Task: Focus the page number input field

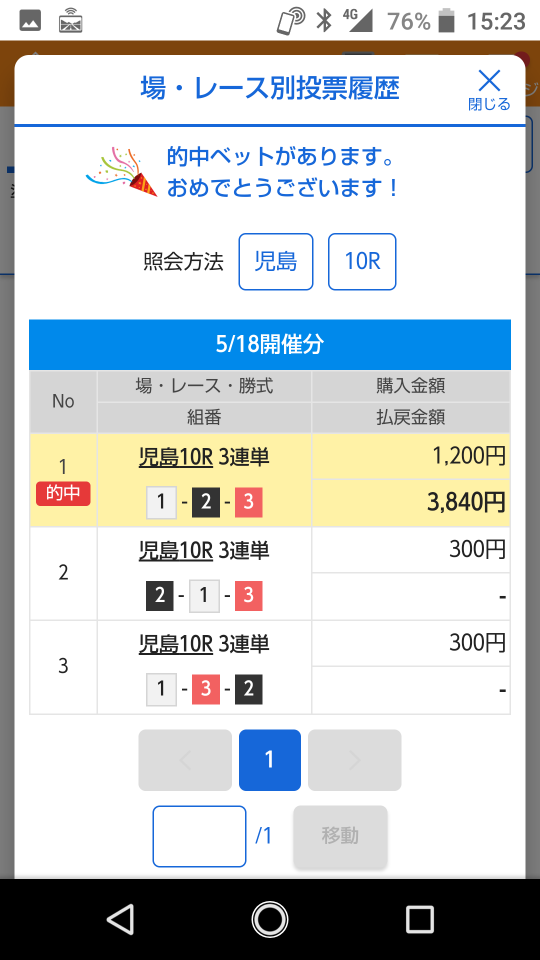Action: [x=199, y=836]
